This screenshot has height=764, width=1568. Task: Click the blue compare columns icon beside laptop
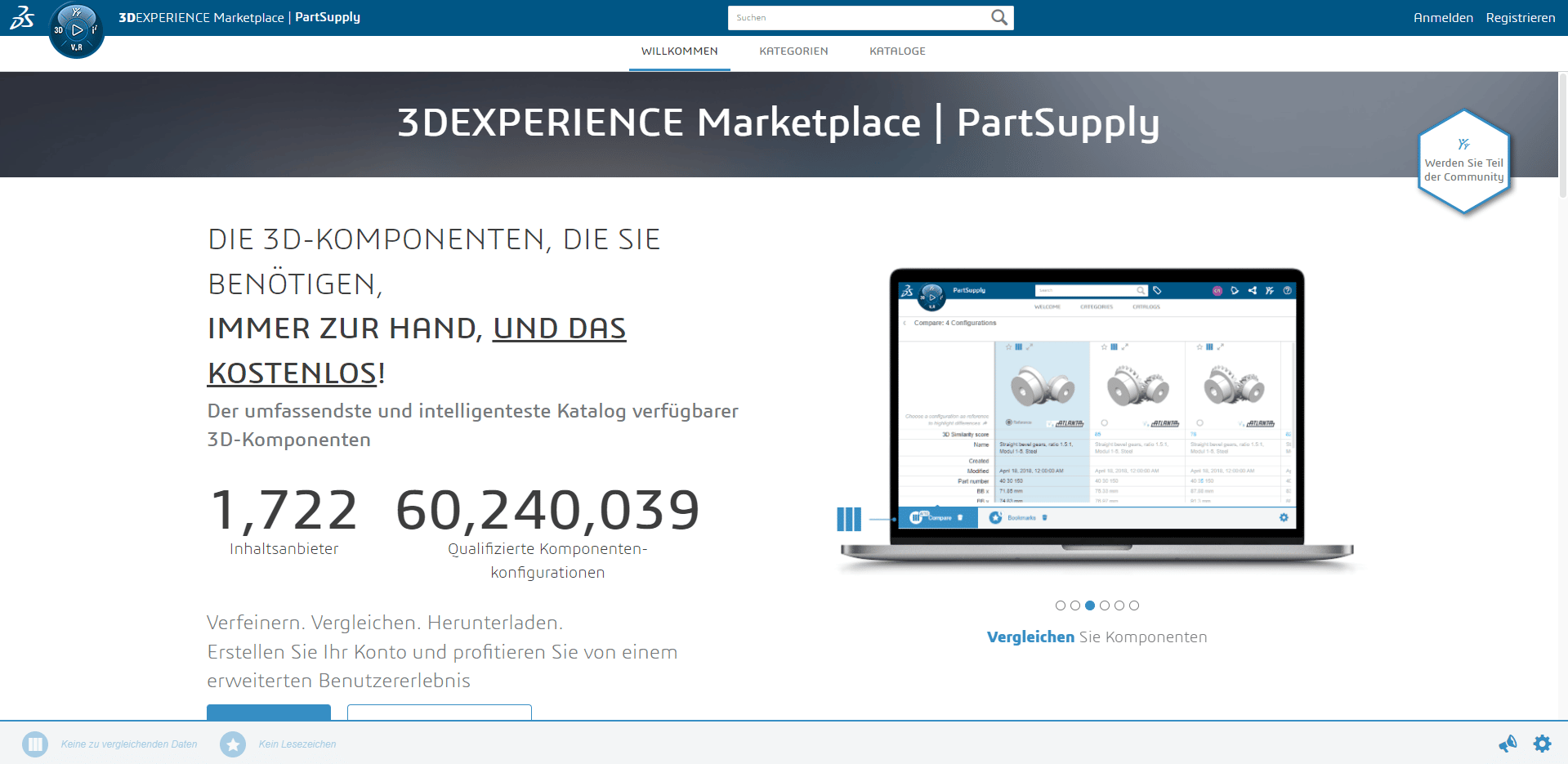pyautogui.click(x=849, y=519)
